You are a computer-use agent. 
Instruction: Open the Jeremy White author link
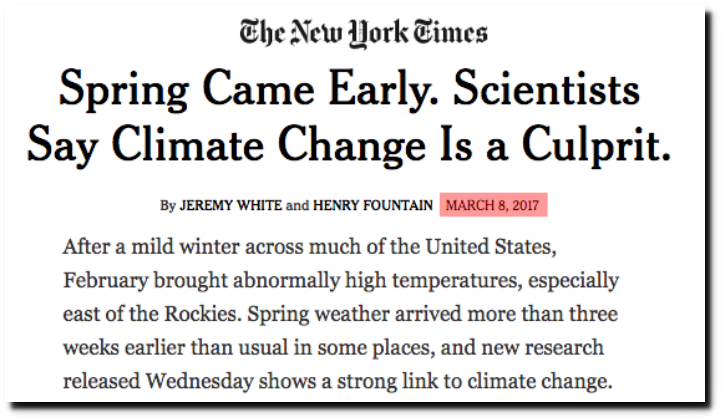[x=230, y=205]
